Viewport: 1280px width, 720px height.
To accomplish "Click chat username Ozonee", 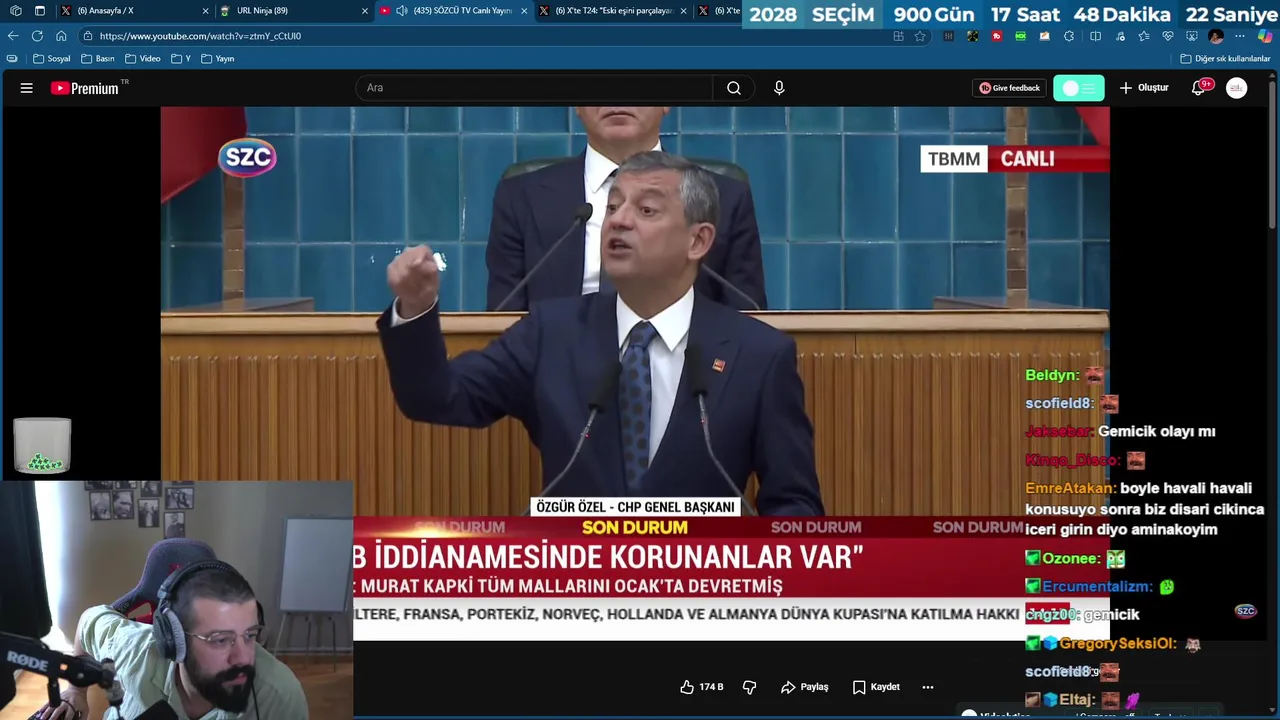I will point(1071,559).
